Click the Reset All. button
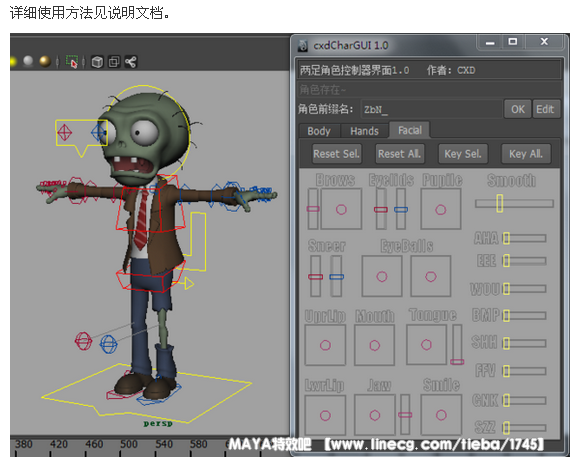Viewport: 578px width, 461px height. tap(399, 154)
